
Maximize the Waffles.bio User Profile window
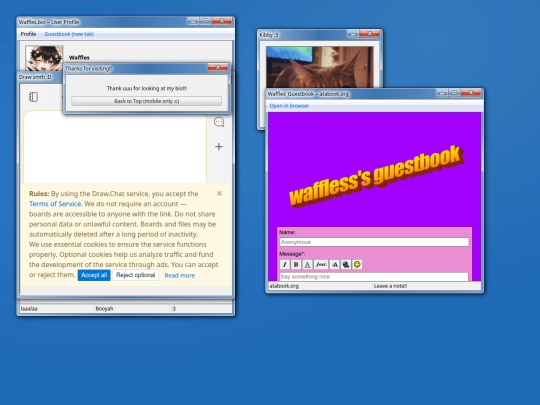pos(206,21)
